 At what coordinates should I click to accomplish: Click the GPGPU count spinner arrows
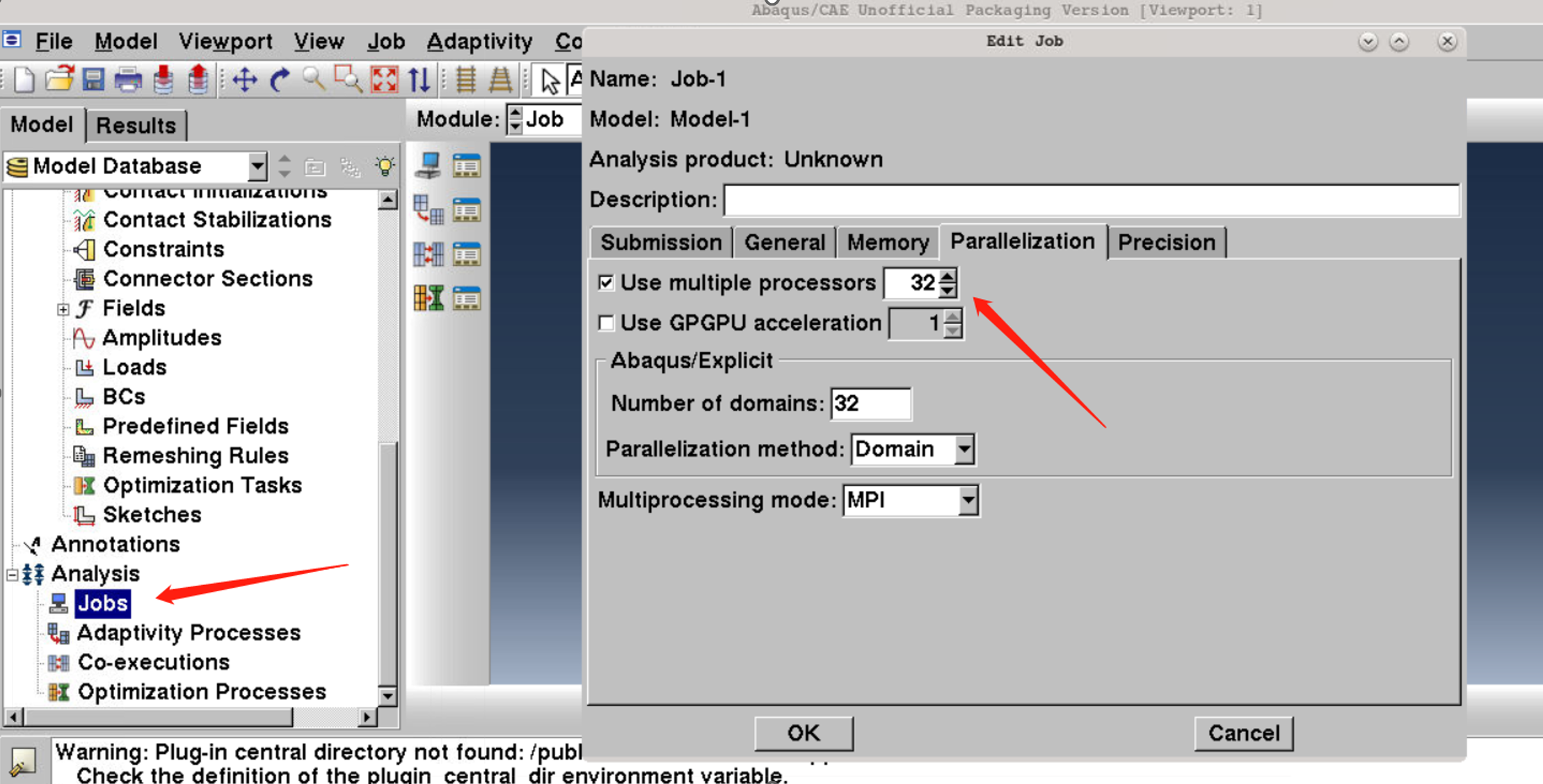(952, 323)
